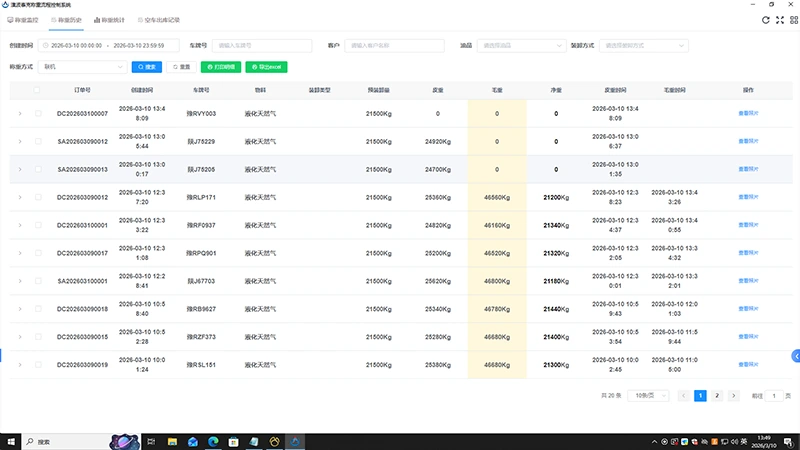This screenshot has height=450, width=800.
Task: Click the first green print button
Action: 221,67
